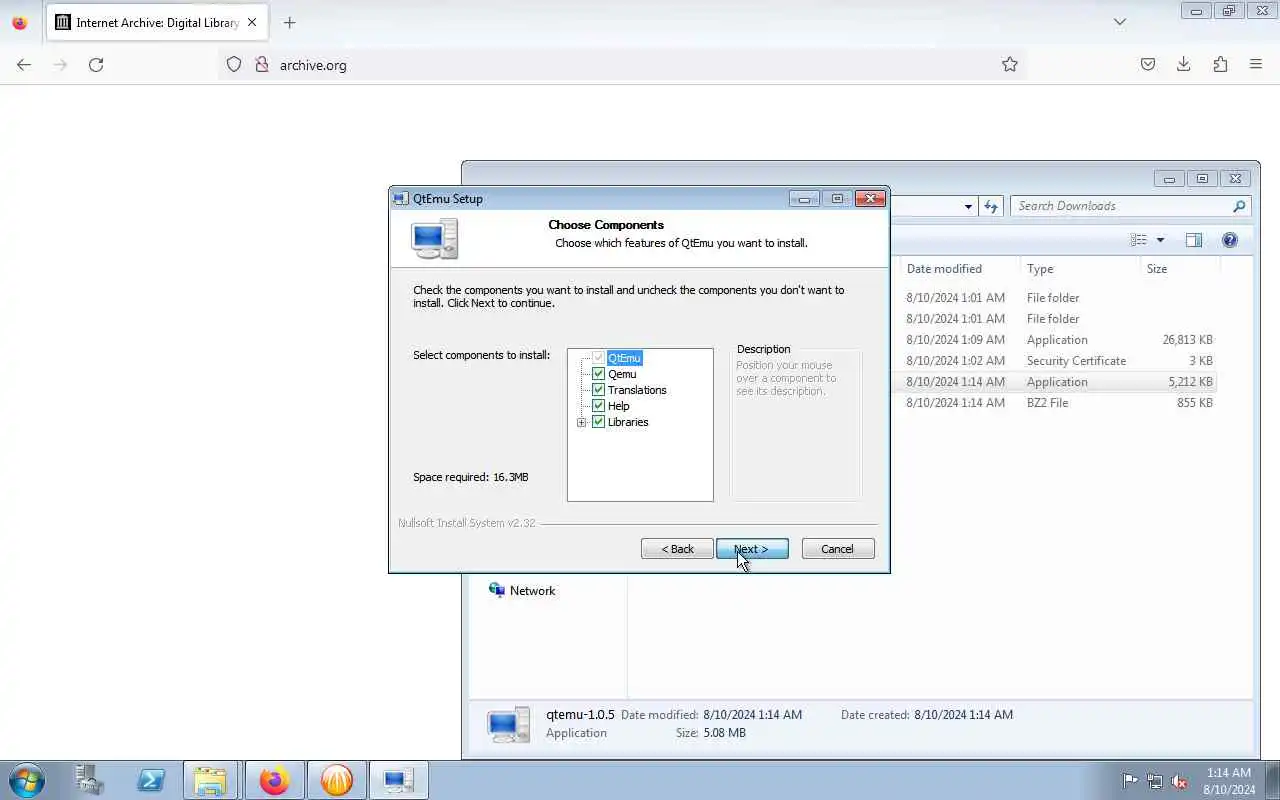The image size is (1280, 800).
Task: Bookmark this page with the star
Action: (x=1010, y=64)
